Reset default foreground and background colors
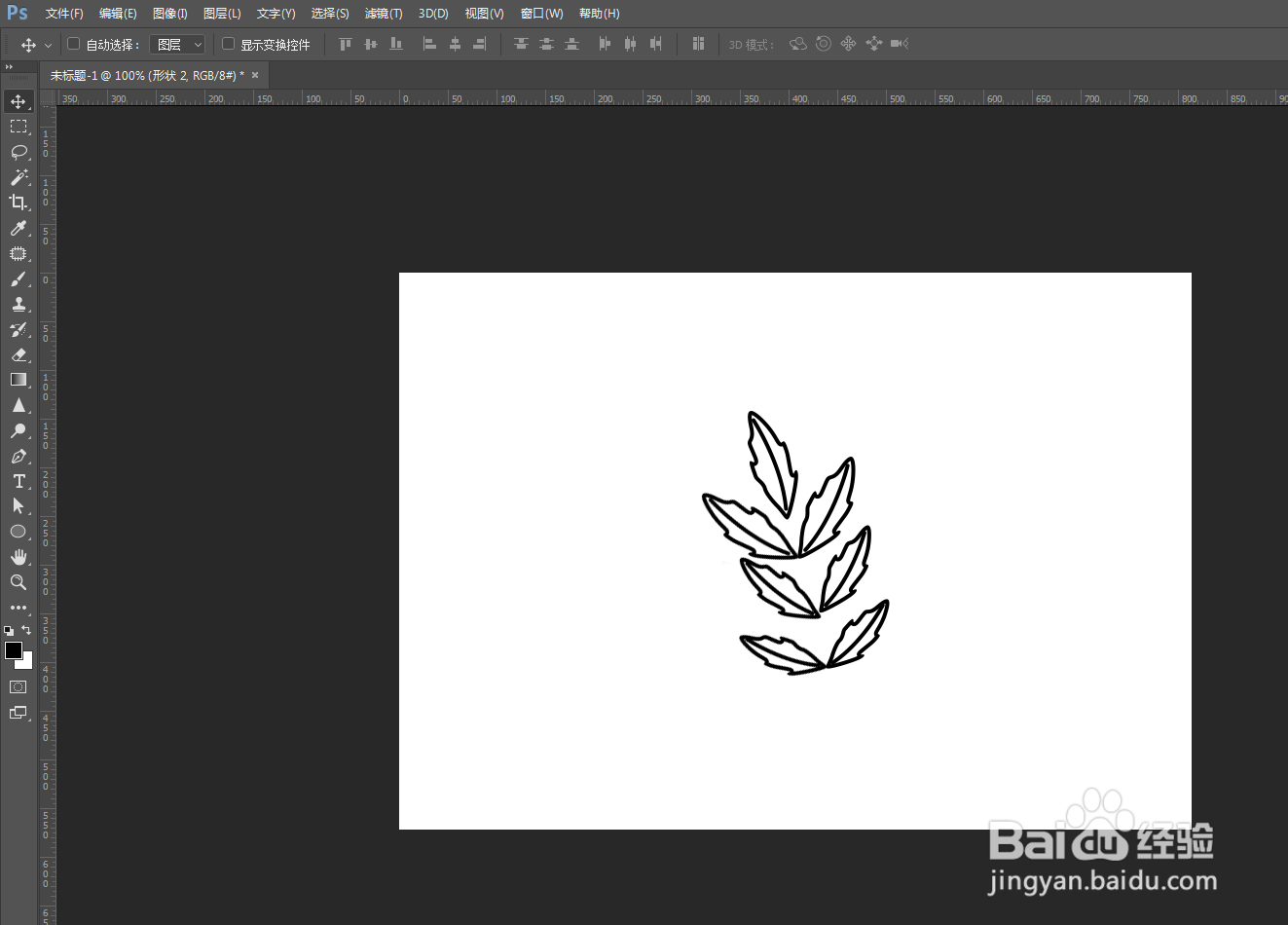Screen dimensions: 1288x925 point(9,630)
